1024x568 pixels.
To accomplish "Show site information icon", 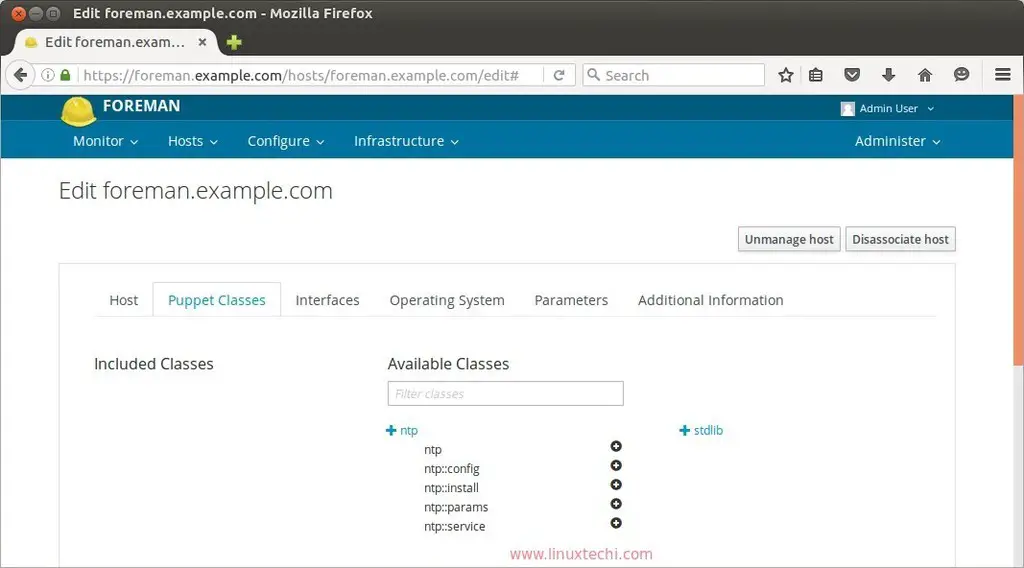I will point(48,75).
